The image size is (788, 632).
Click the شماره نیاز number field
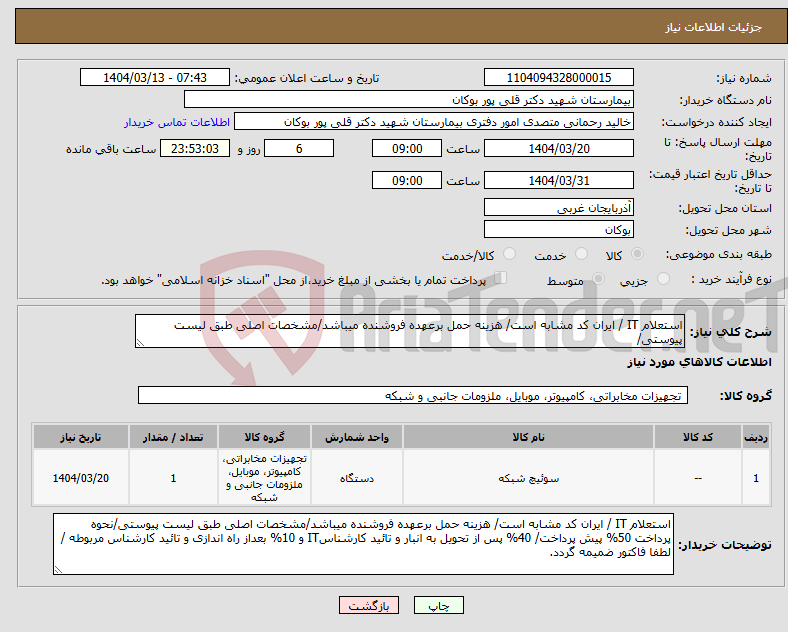pos(559,78)
